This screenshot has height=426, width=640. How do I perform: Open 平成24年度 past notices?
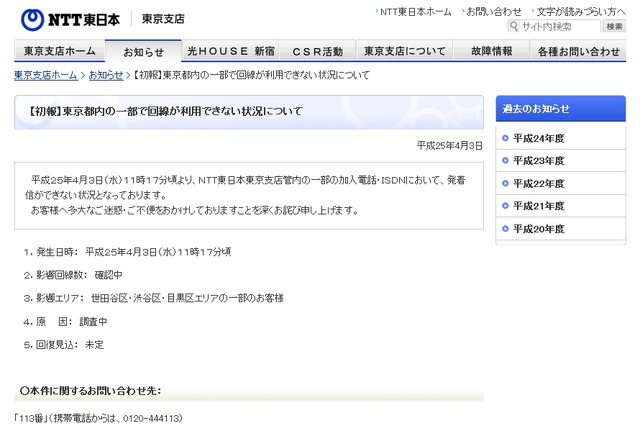(538, 138)
